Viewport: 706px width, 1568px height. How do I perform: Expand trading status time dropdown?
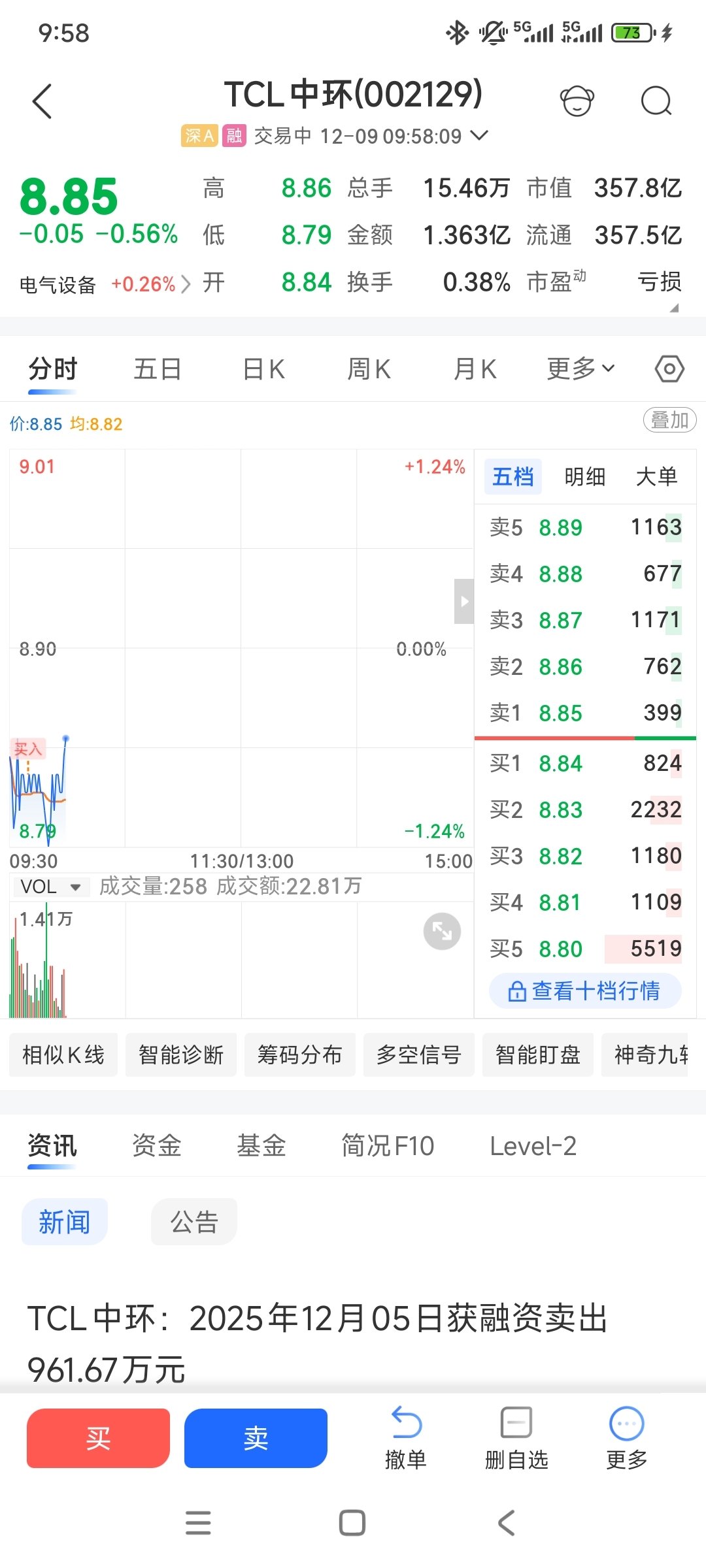tap(479, 135)
